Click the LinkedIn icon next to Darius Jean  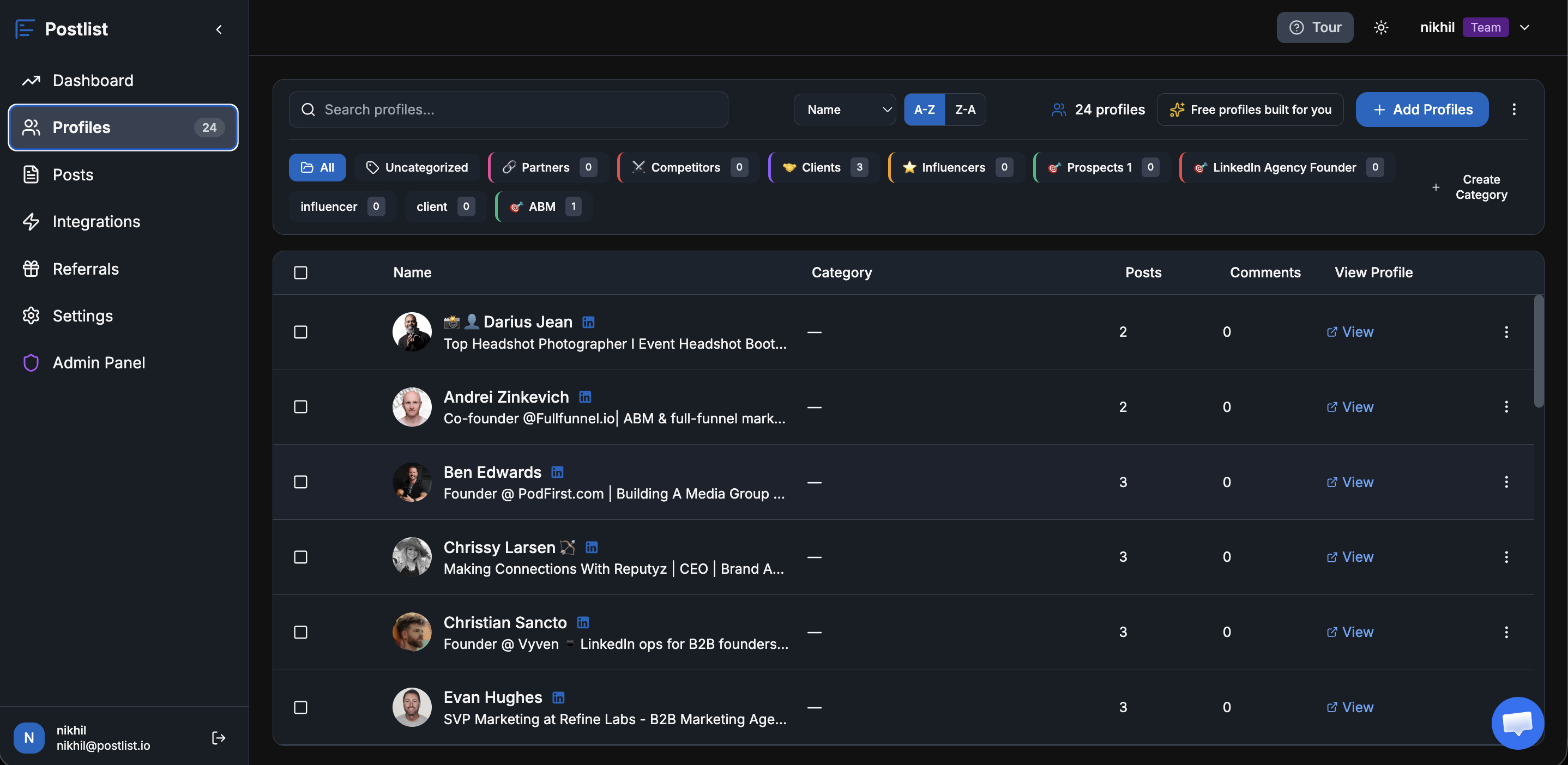[x=588, y=323]
